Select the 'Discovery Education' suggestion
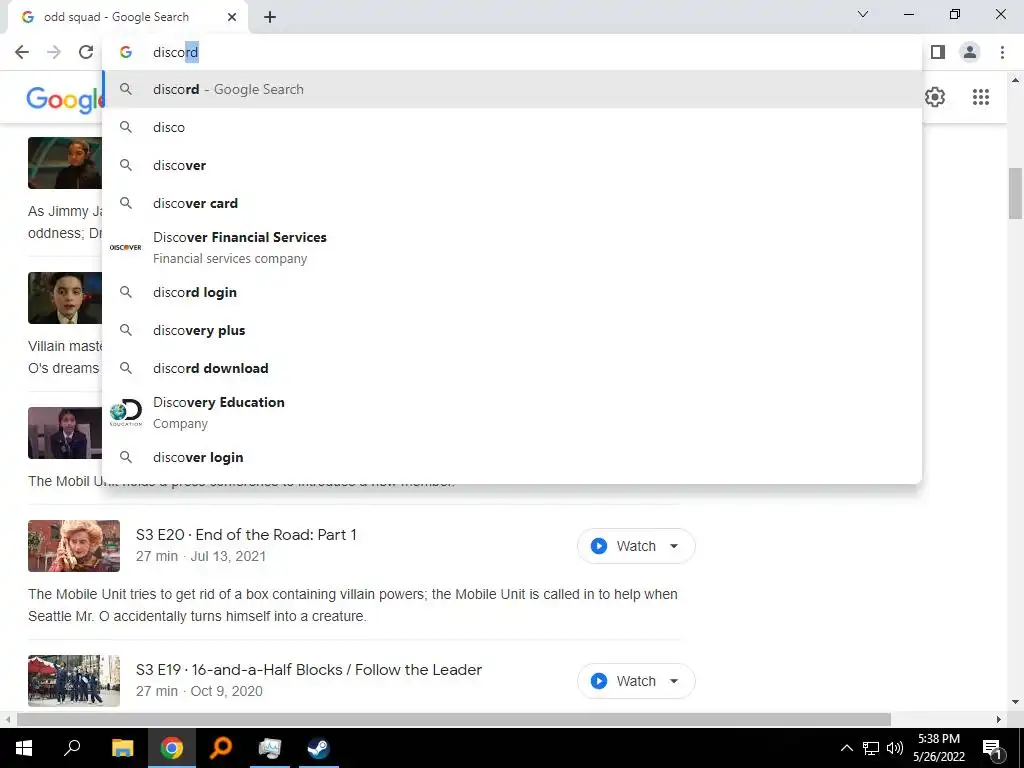 tap(512, 413)
